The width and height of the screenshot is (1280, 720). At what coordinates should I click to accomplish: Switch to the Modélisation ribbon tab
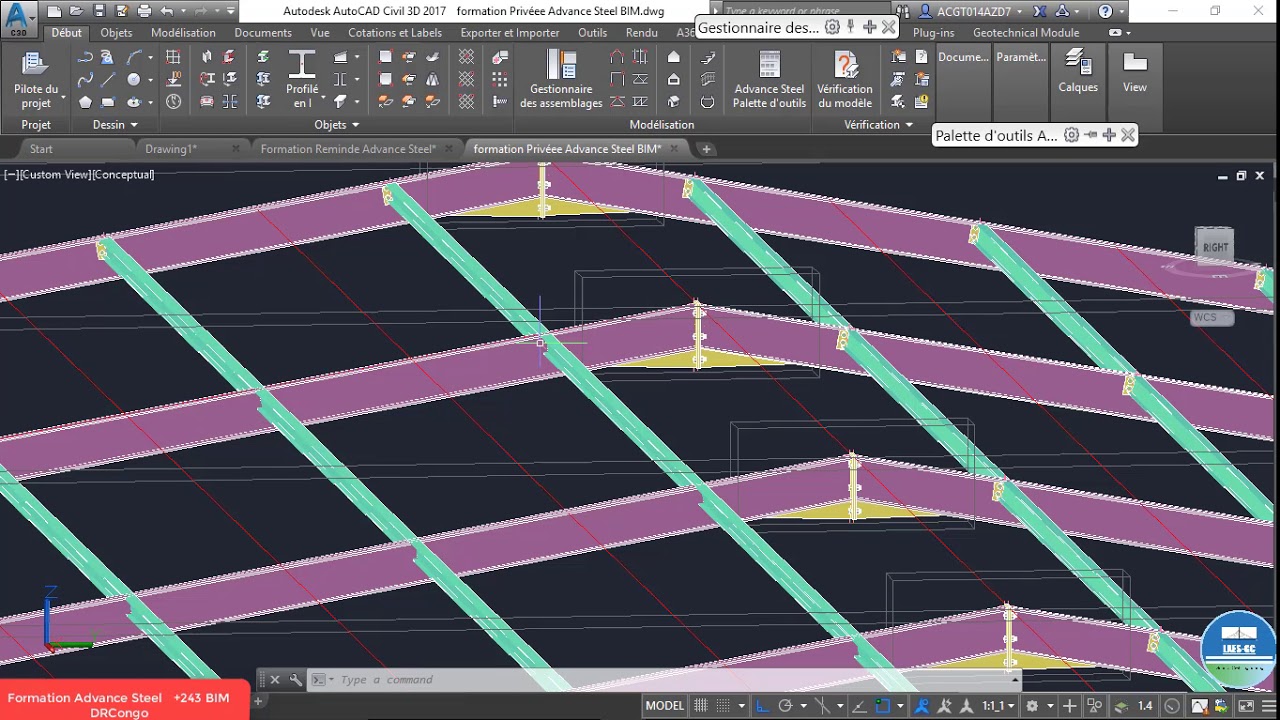click(183, 33)
